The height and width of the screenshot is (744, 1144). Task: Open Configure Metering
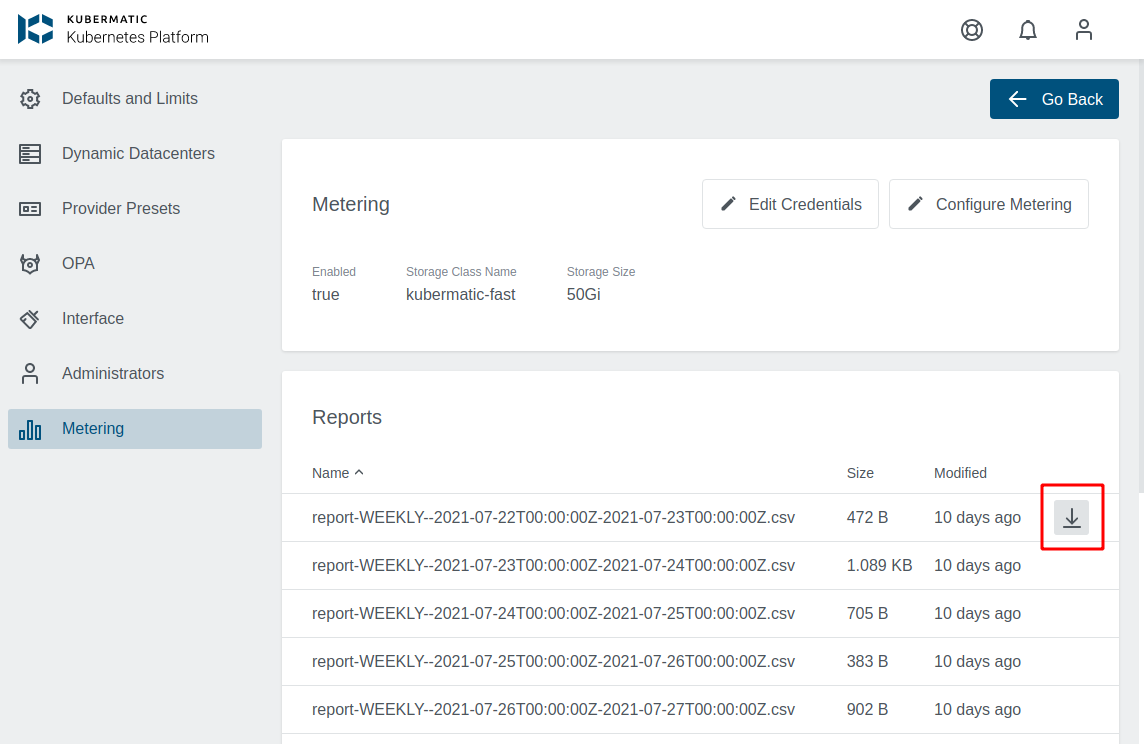988,203
